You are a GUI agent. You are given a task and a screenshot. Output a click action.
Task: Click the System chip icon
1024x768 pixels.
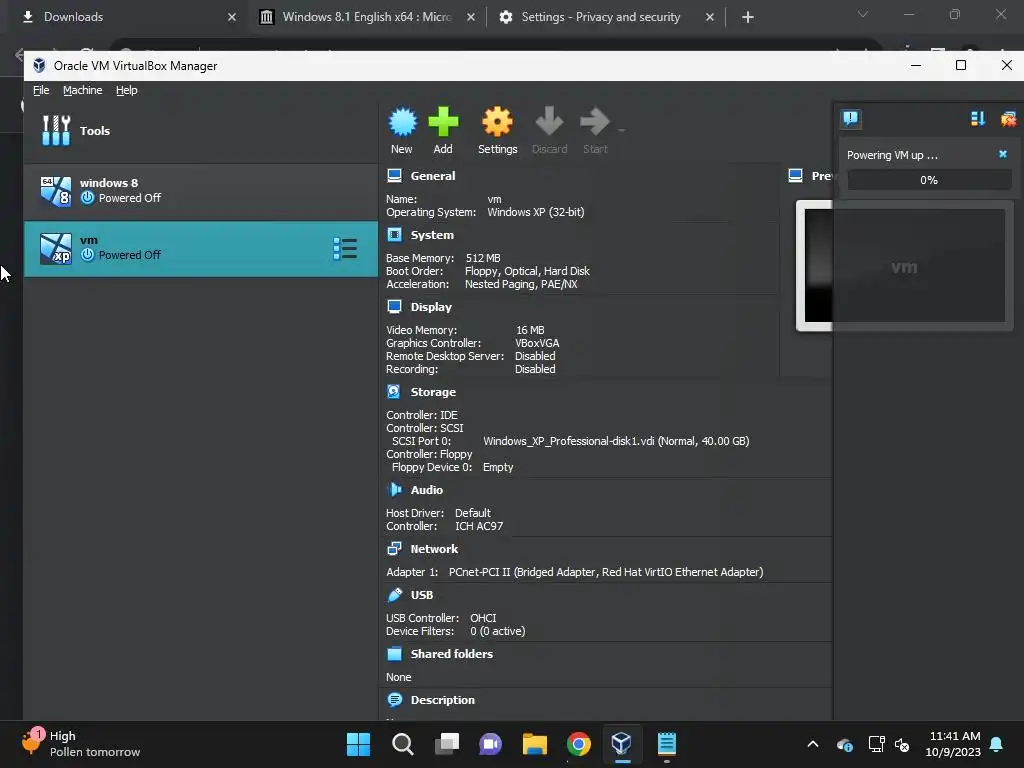tap(394, 234)
